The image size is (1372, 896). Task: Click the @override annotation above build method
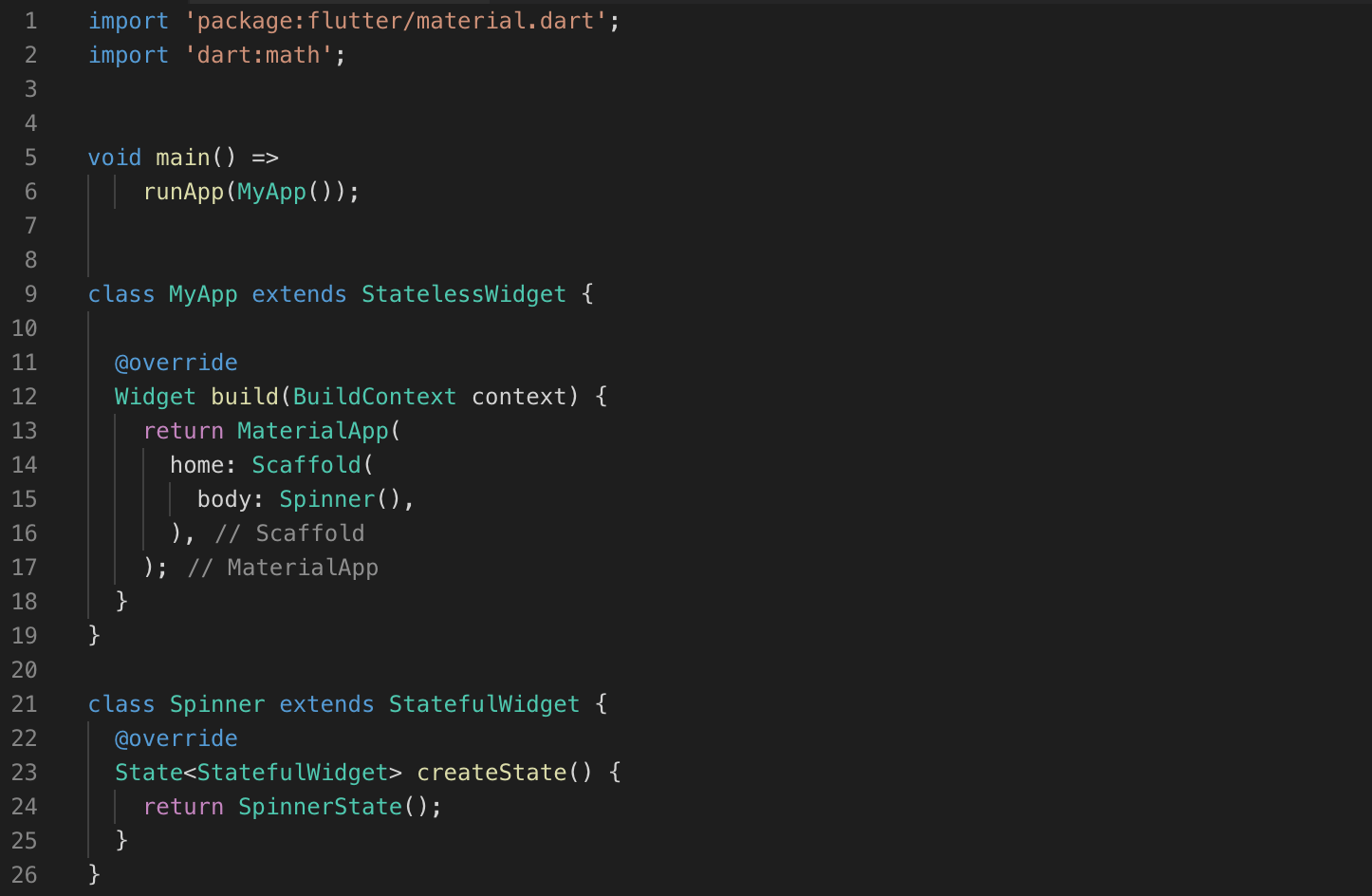coord(176,363)
